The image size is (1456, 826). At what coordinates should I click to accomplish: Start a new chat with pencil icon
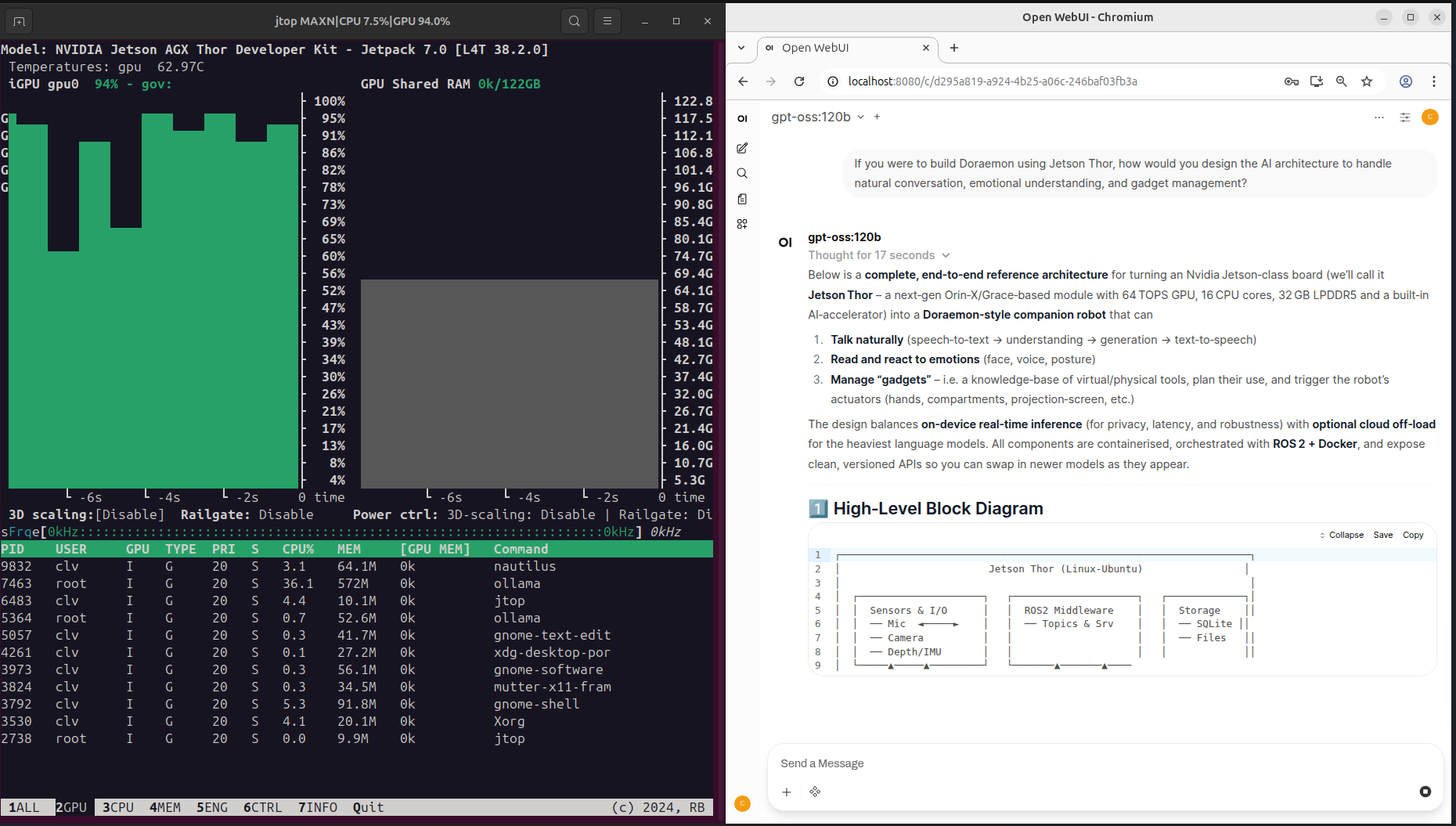coord(742,148)
